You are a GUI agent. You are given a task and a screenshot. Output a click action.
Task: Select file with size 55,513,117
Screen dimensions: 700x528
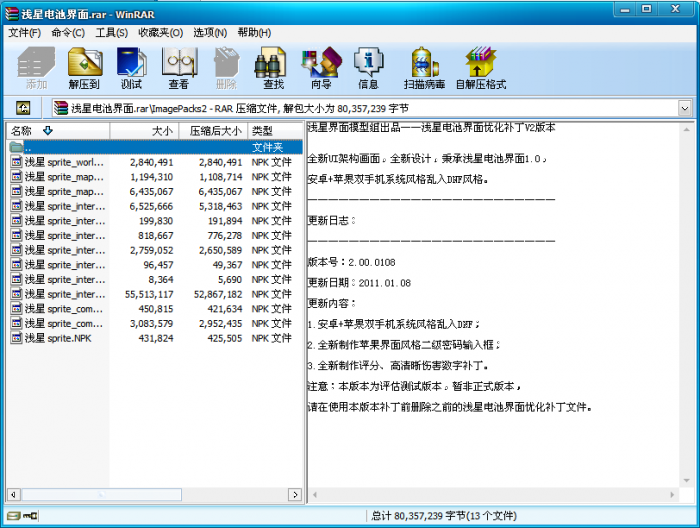click(155, 294)
